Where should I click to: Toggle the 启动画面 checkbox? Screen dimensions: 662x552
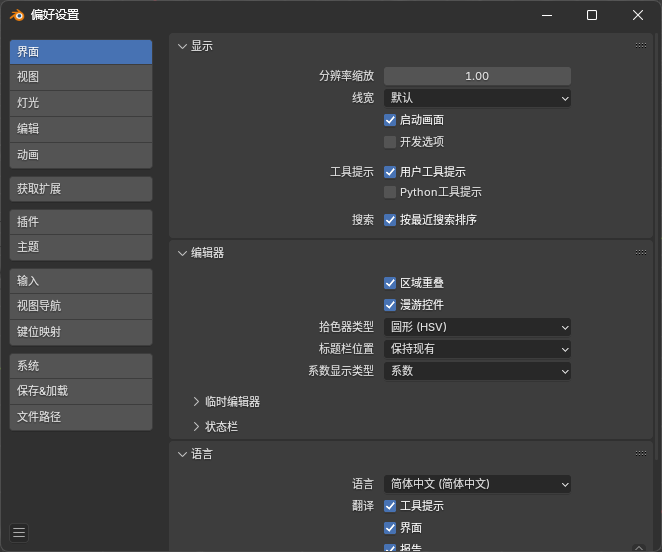click(390, 120)
